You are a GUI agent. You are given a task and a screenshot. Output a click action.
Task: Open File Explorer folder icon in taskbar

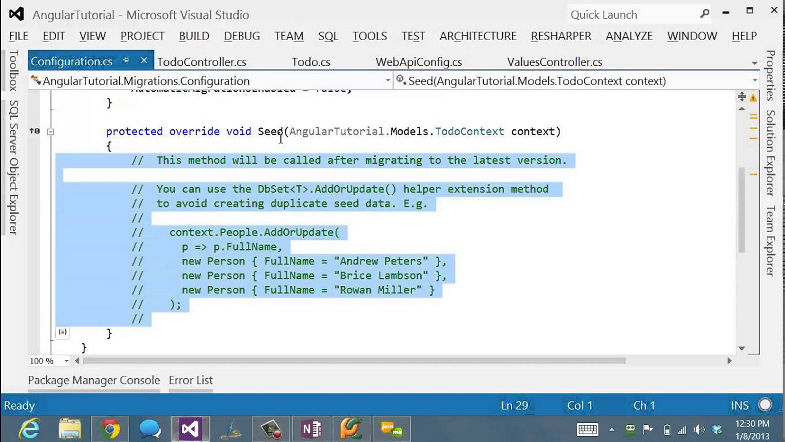click(69, 428)
